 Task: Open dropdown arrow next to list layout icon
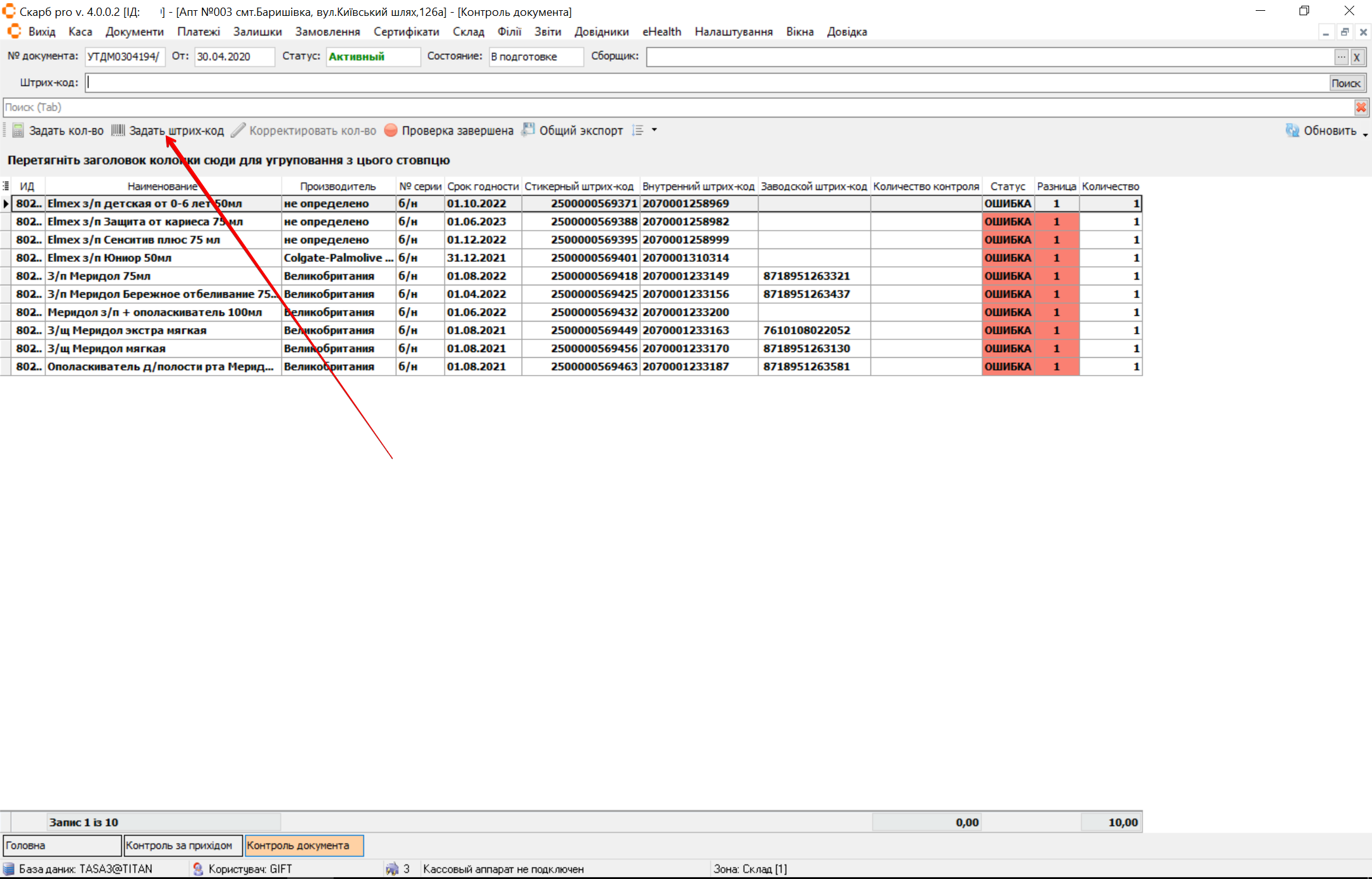[654, 130]
